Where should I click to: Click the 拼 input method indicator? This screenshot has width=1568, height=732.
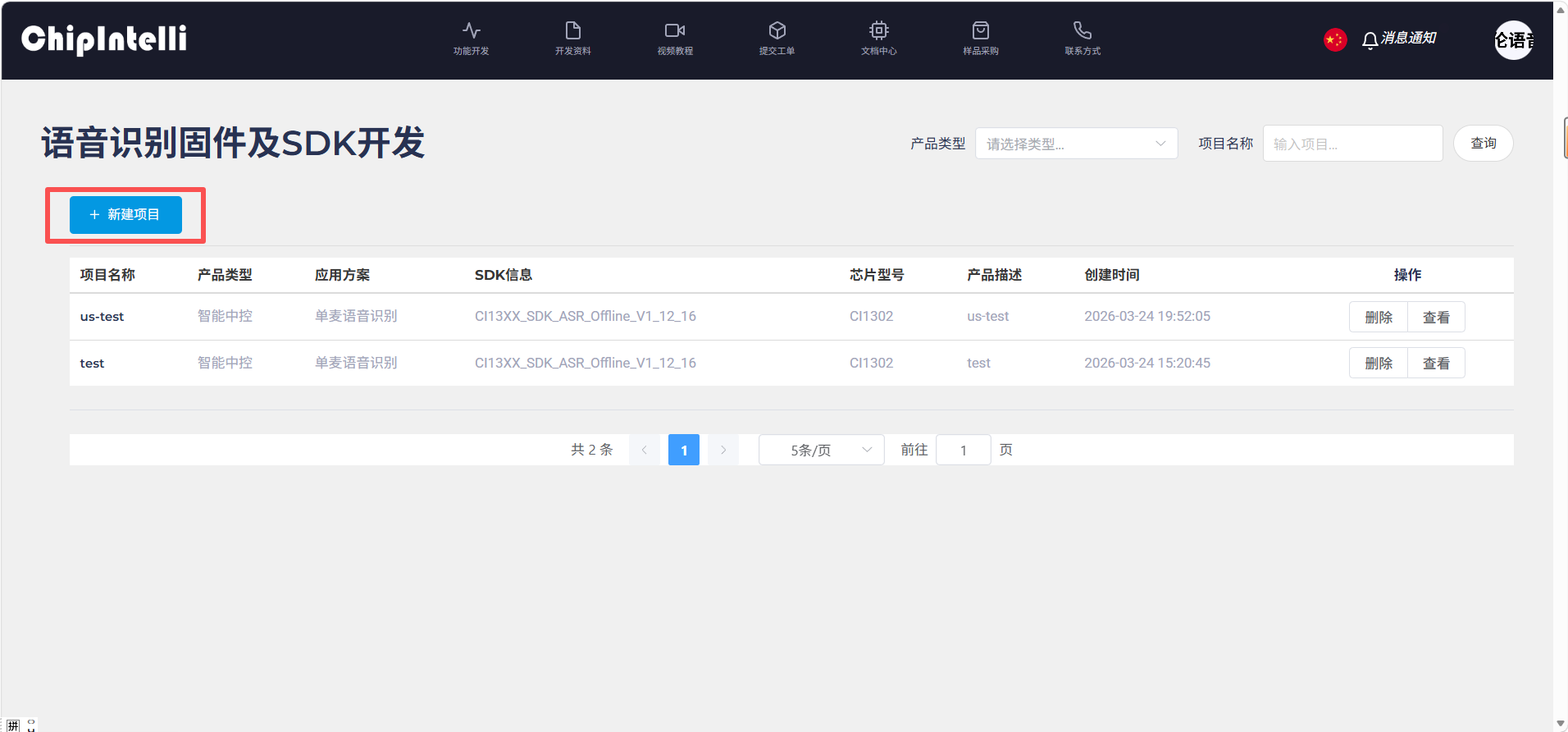[x=13, y=725]
